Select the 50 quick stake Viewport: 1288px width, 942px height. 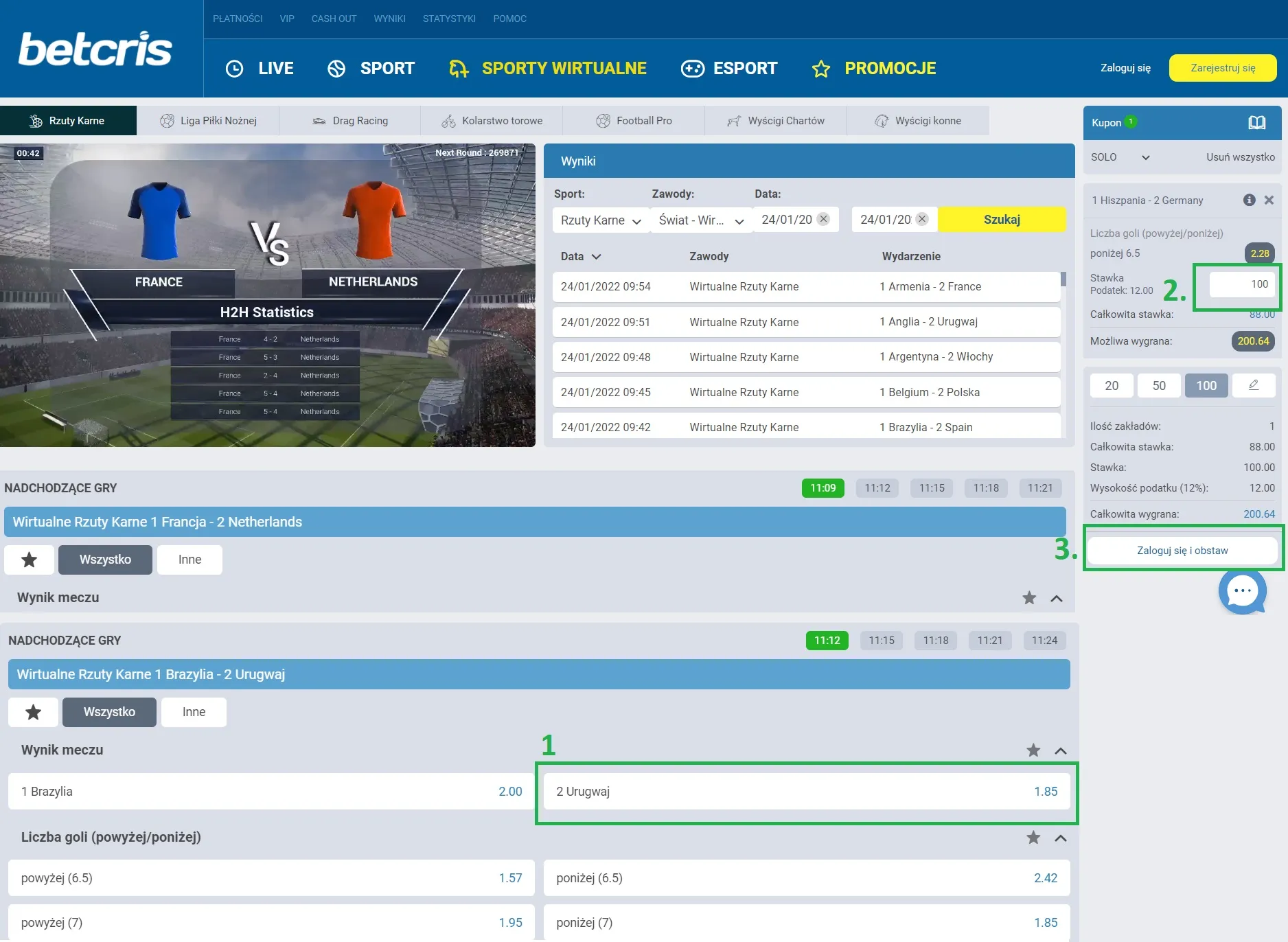[x=1159, y=385]
